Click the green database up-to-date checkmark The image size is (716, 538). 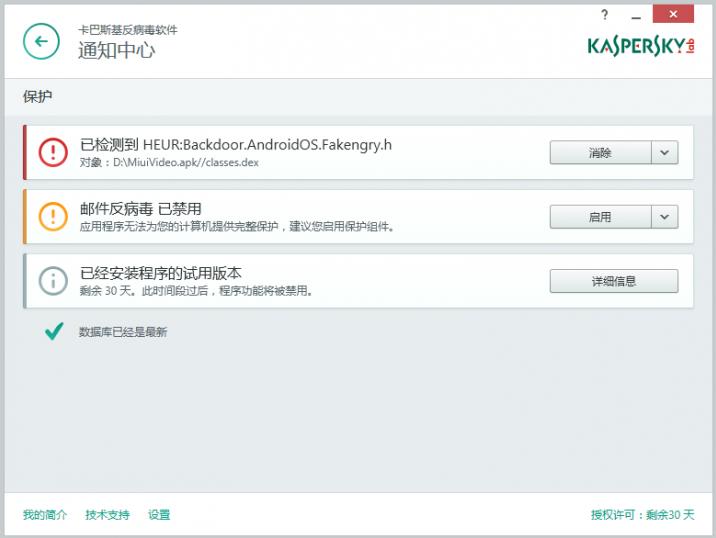pyautogui.click(x=54, y=331)
